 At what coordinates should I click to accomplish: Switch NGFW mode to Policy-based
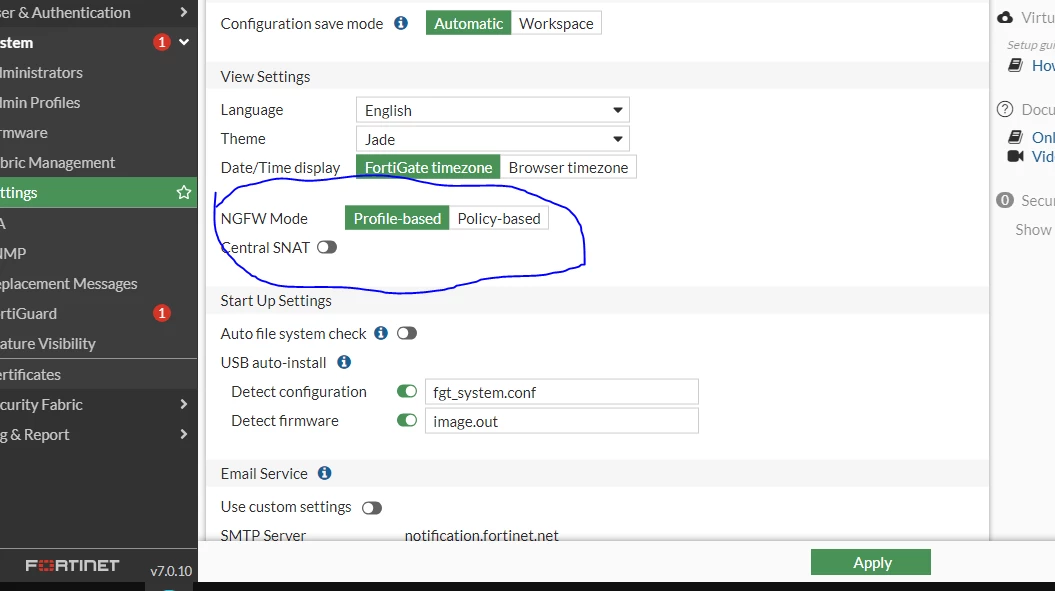click(x=499, y=219)
